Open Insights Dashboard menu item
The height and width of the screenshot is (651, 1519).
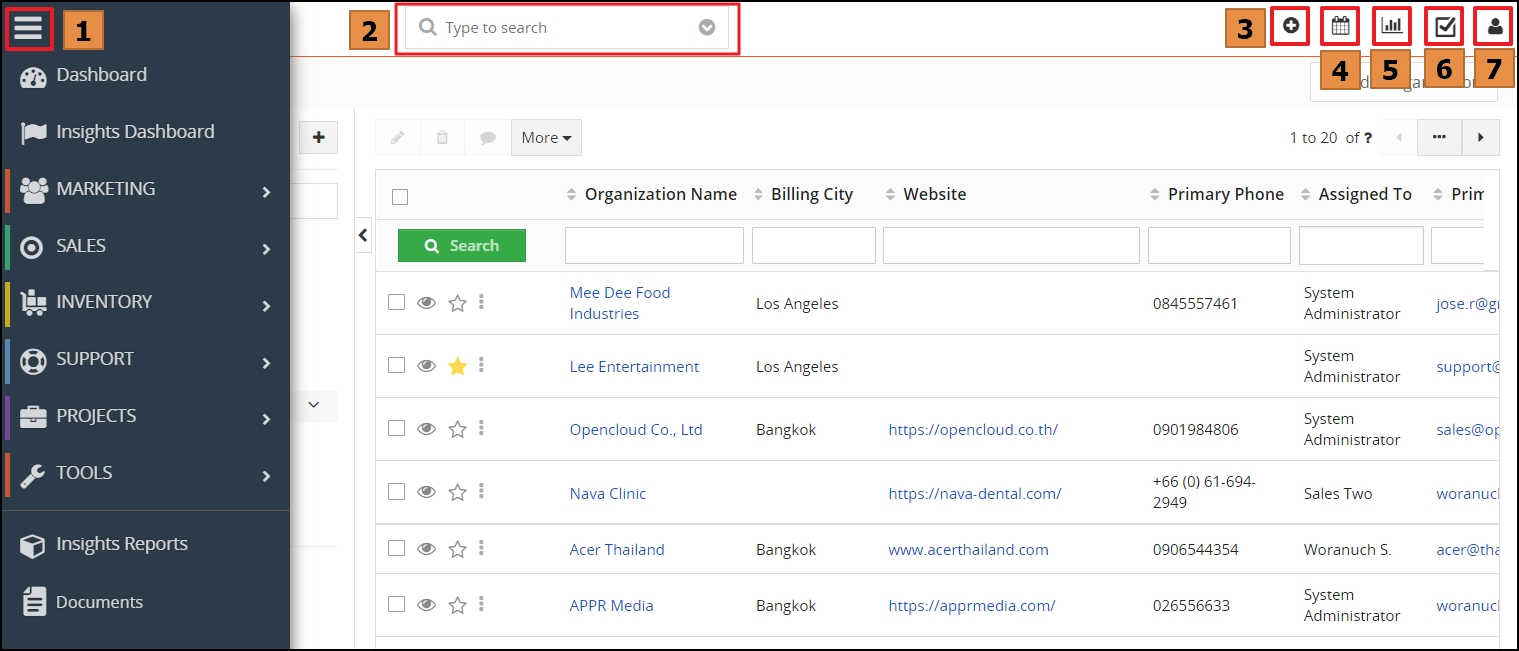tap(135, 132)
